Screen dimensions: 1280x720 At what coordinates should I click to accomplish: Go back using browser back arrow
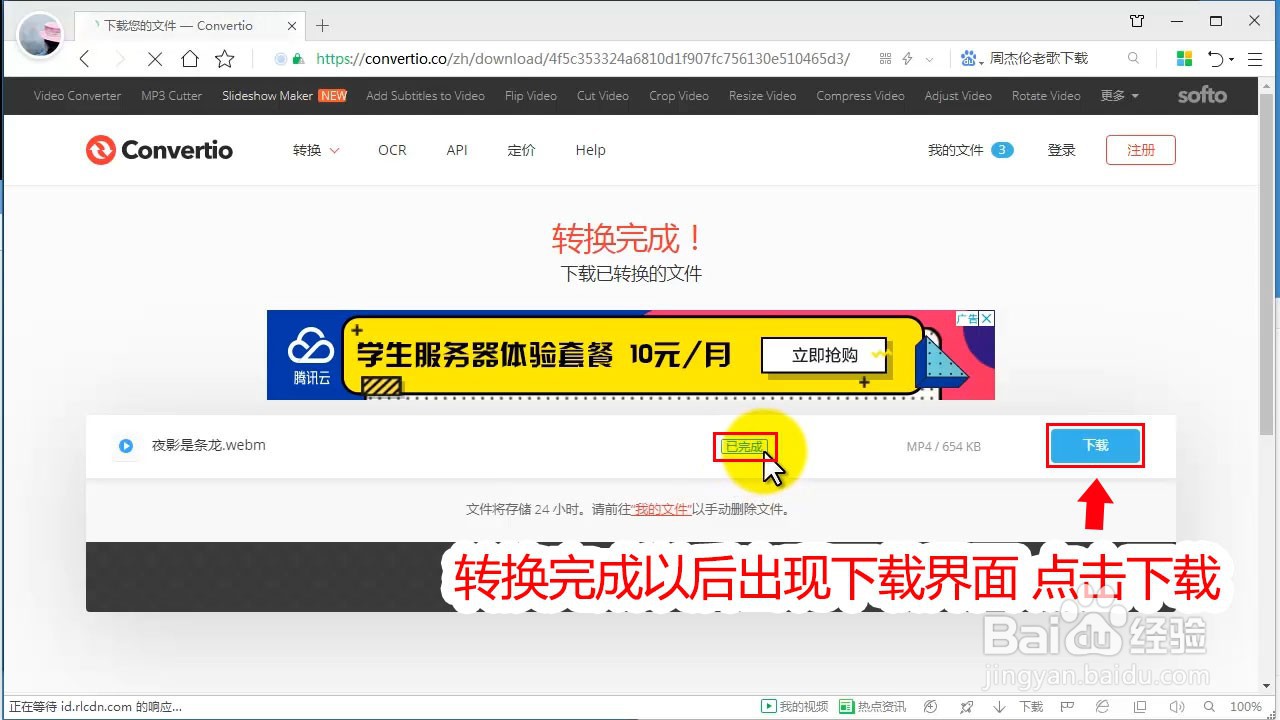[x=85, y=59]
